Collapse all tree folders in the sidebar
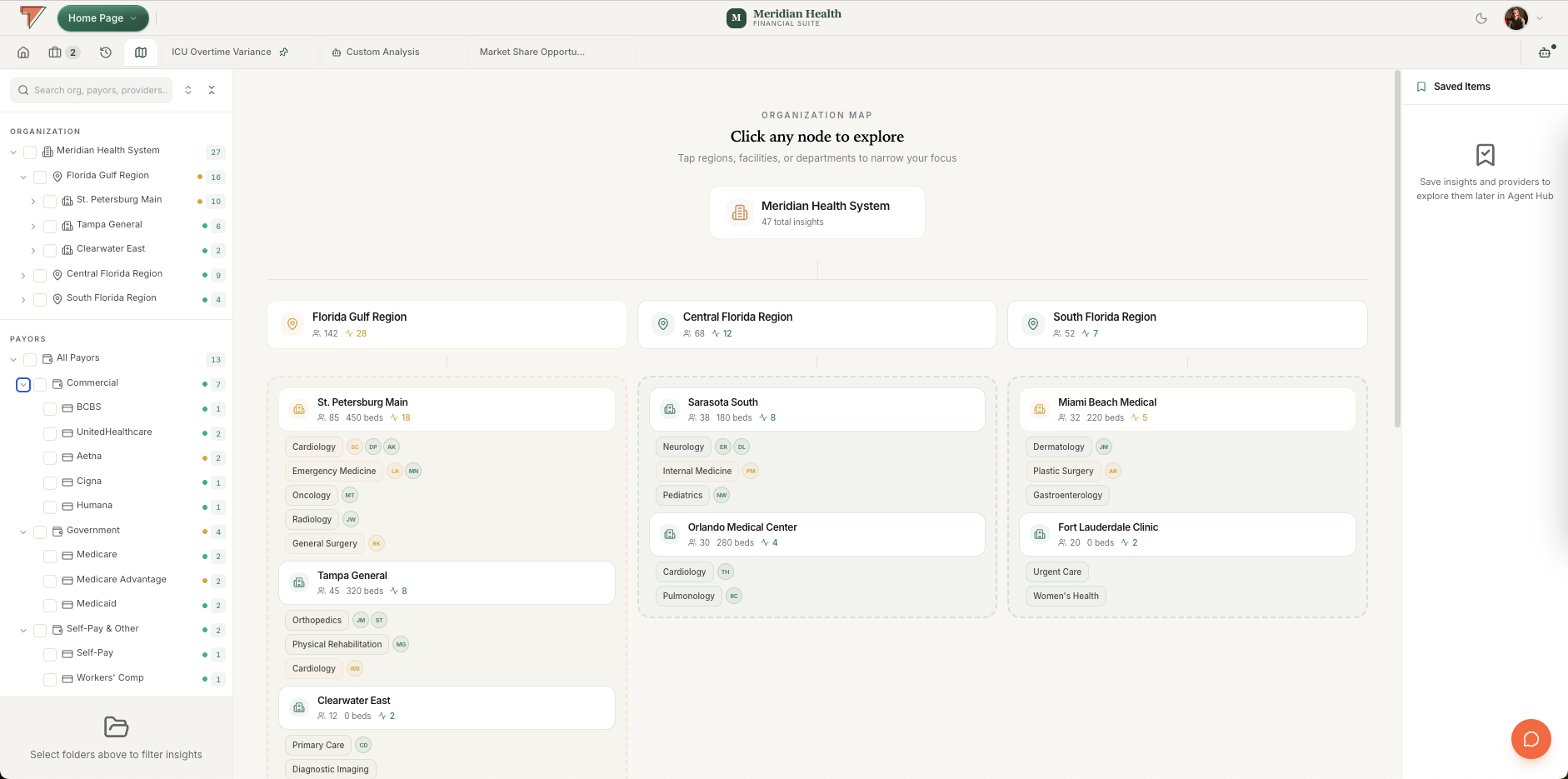The image size is (1568, 779). tap(212, 90)
